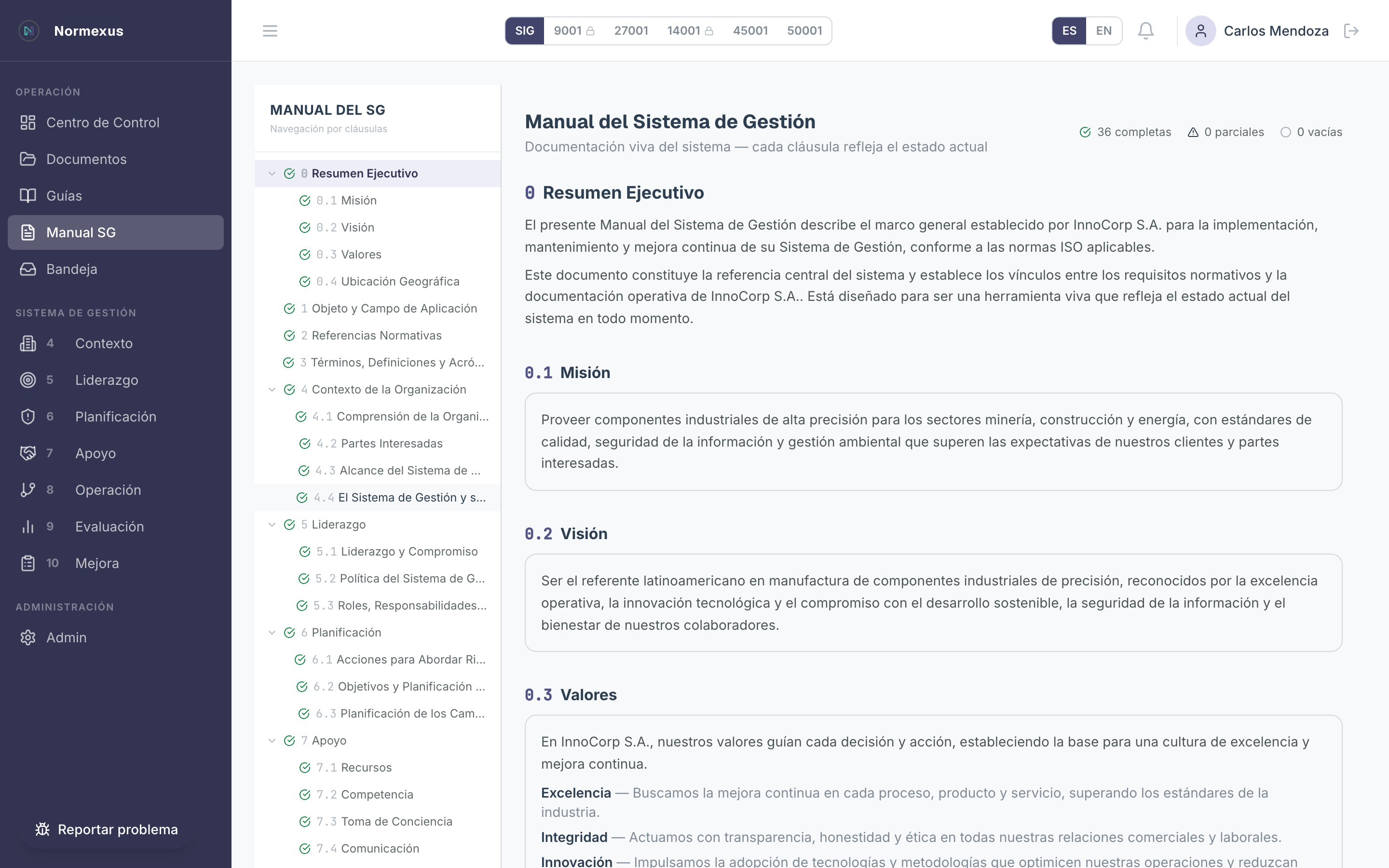Select the 27001 standard tab
1389x868 pixels.
point(631,31)
